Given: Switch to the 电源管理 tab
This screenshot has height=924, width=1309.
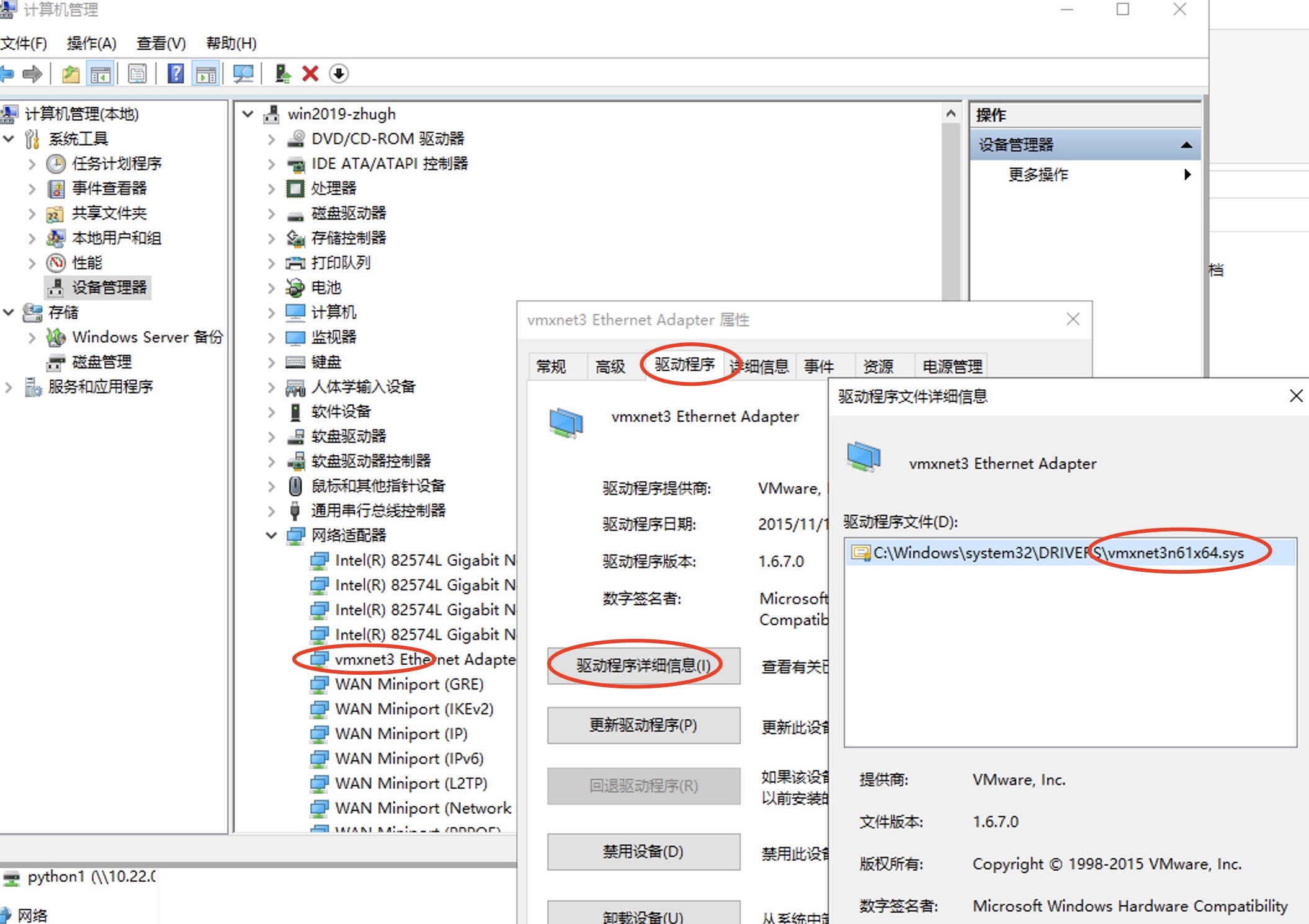Looking at the screenshot, I should pyautogui.click(x=952, y=366).
